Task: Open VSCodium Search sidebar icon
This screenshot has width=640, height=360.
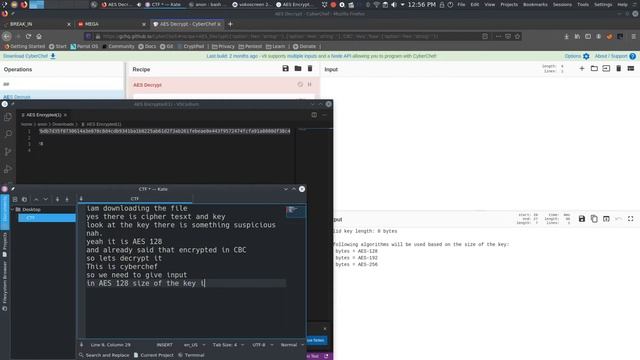Action: coord(8,134)
